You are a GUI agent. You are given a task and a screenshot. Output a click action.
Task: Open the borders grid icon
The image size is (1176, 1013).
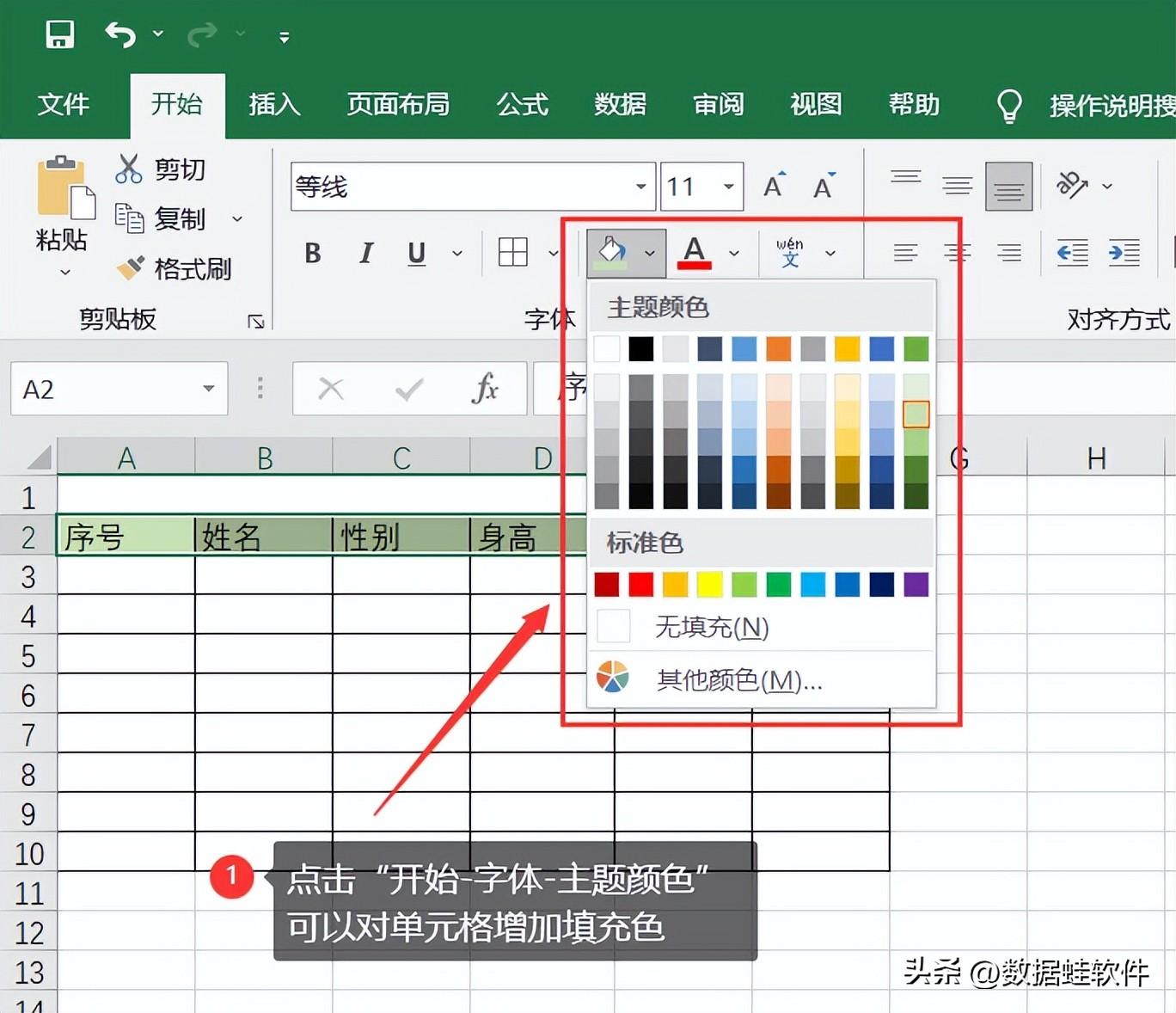pyautogui.click(x=513, y=252)
